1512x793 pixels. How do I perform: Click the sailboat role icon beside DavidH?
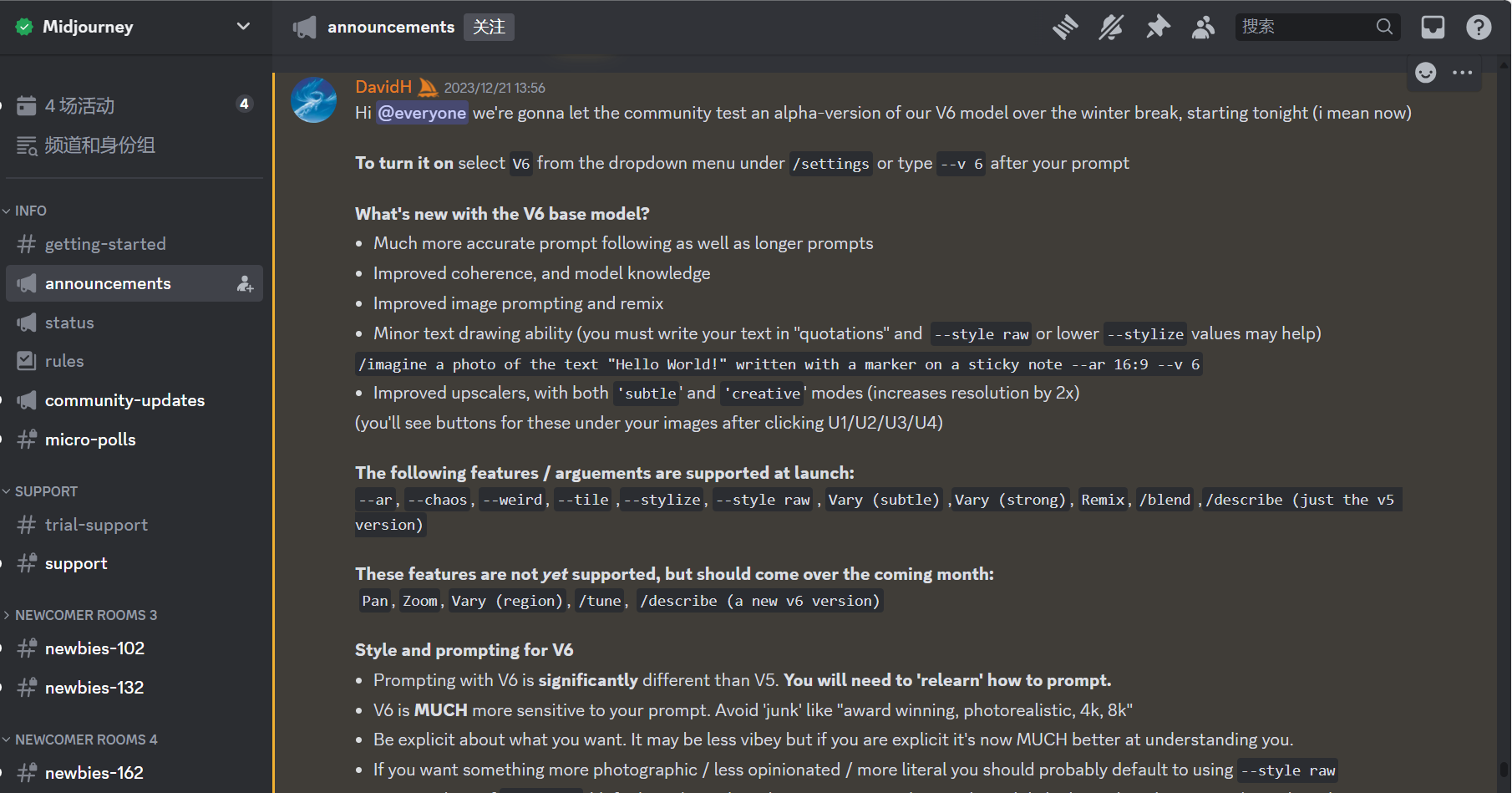click(x=428, y=87)
